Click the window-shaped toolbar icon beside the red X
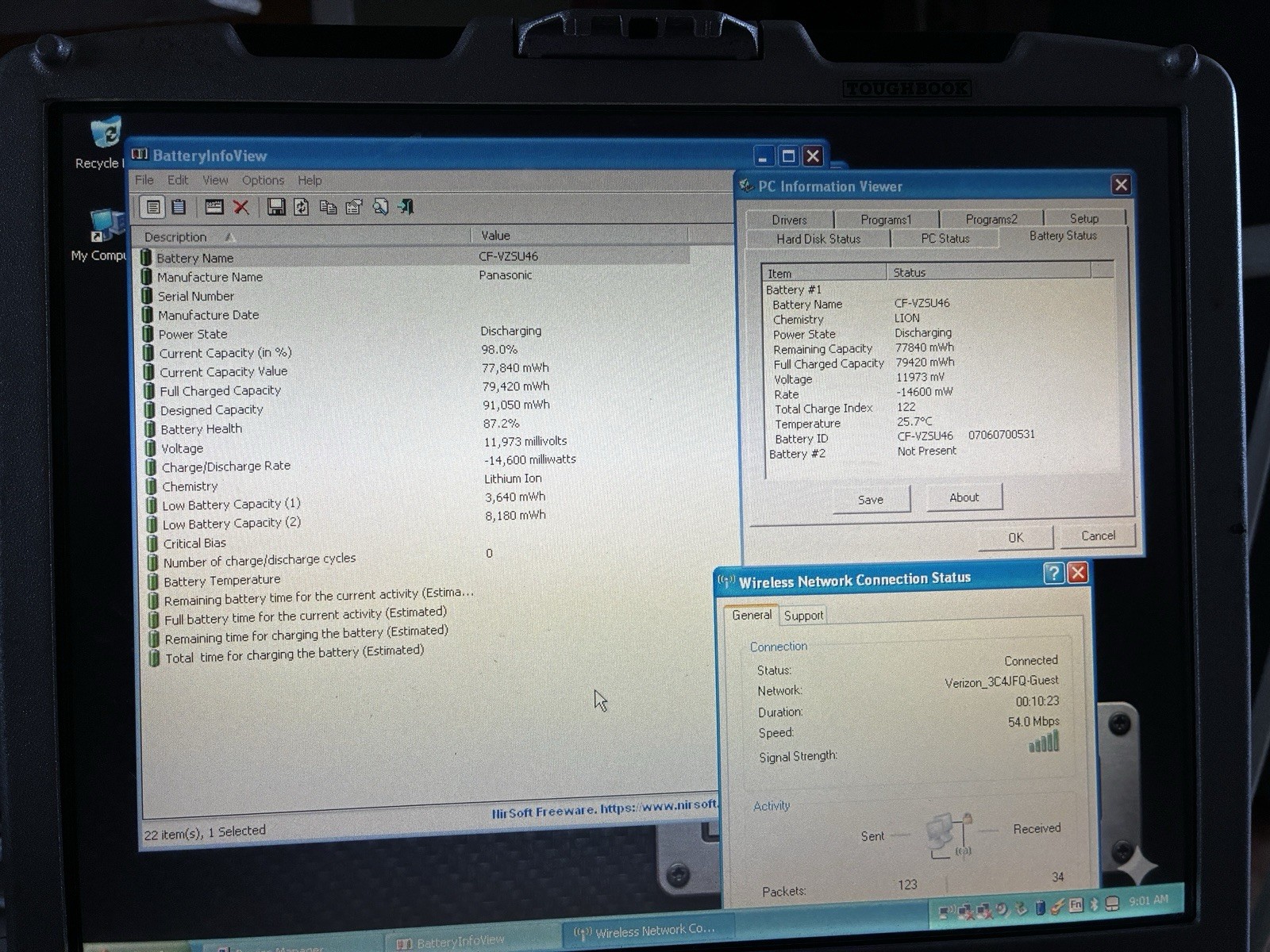Image resolution: width=1270 pixels, height=952 pixels. pyautogui.click(x=214, y=207)
